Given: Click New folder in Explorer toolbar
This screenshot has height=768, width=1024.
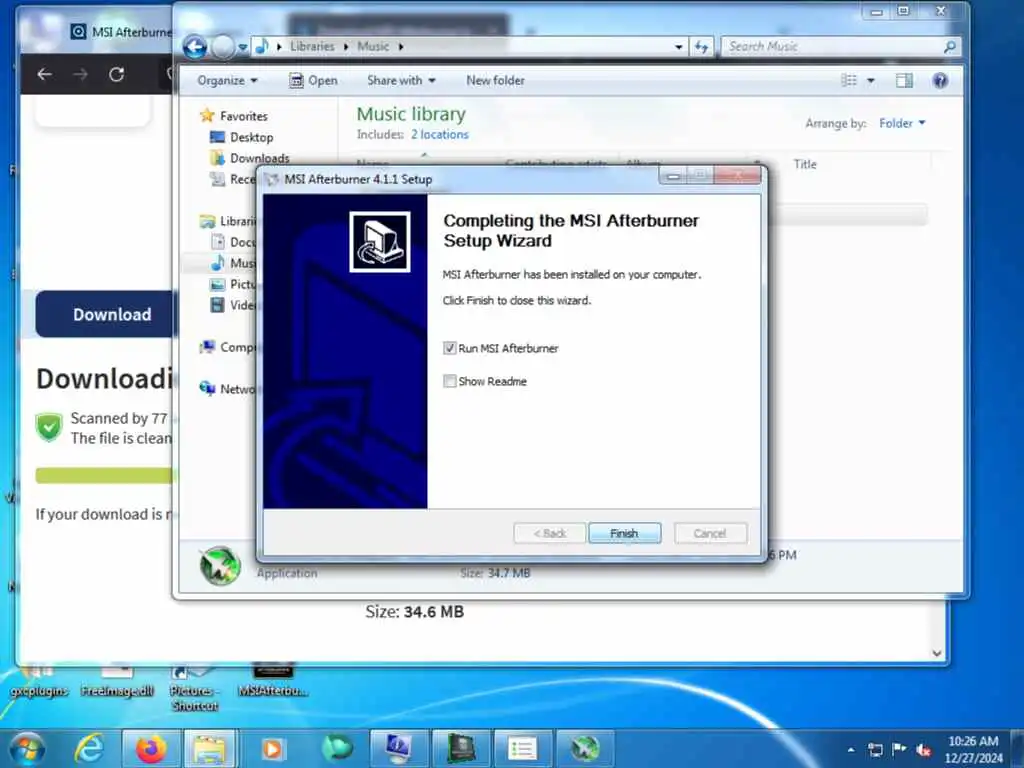Looking at the screenshot, I should click(x=495, y=80).
